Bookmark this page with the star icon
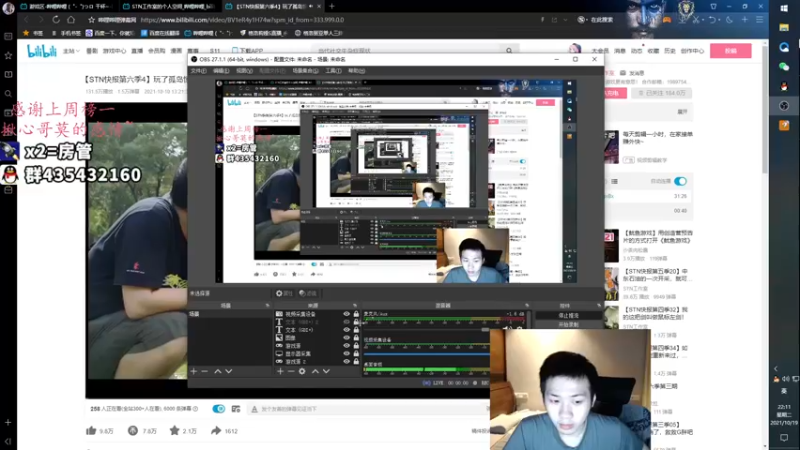Image resolution: width=800 pixels, height=450 pixels. 91,20
